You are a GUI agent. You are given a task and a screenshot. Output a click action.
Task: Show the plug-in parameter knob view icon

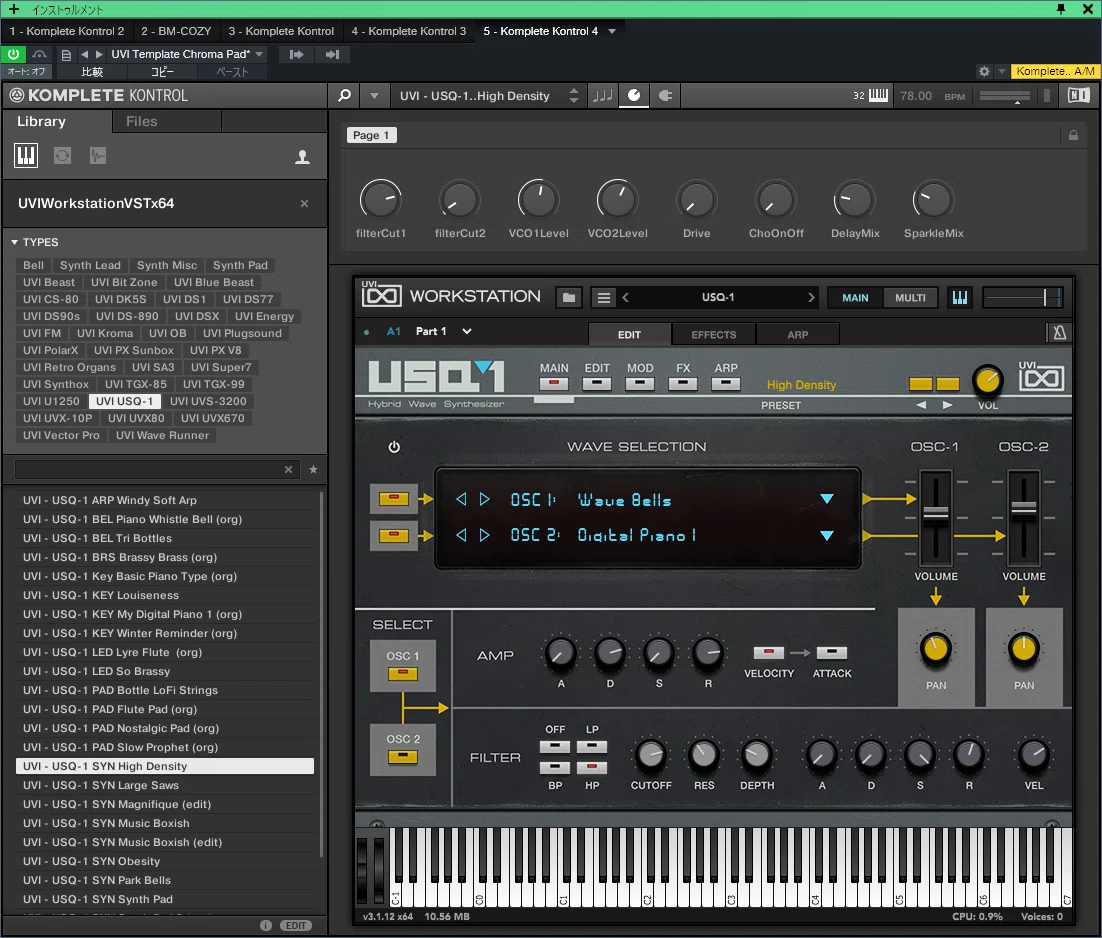(634, 96)
